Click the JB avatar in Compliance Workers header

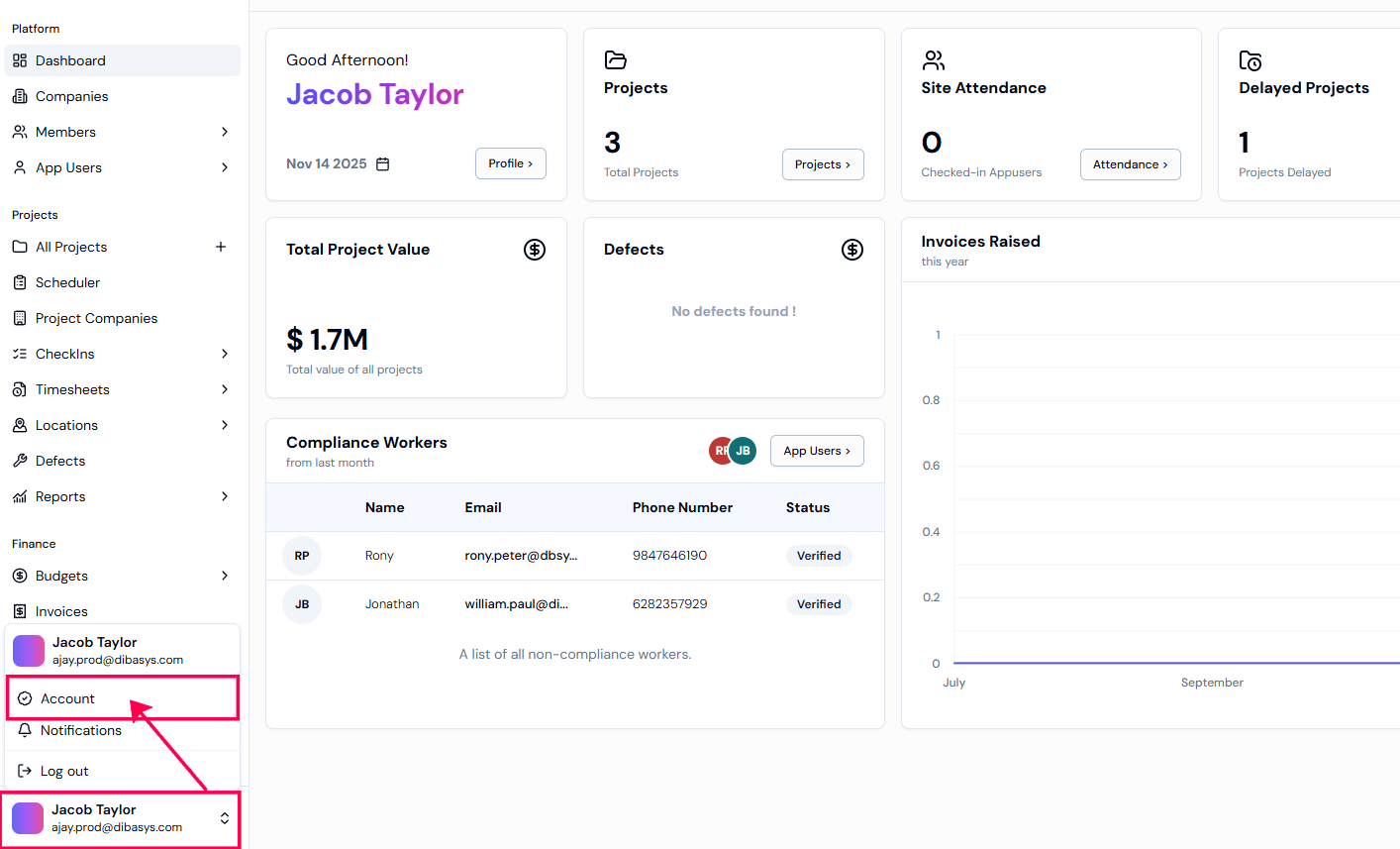[x=744, y=451]
